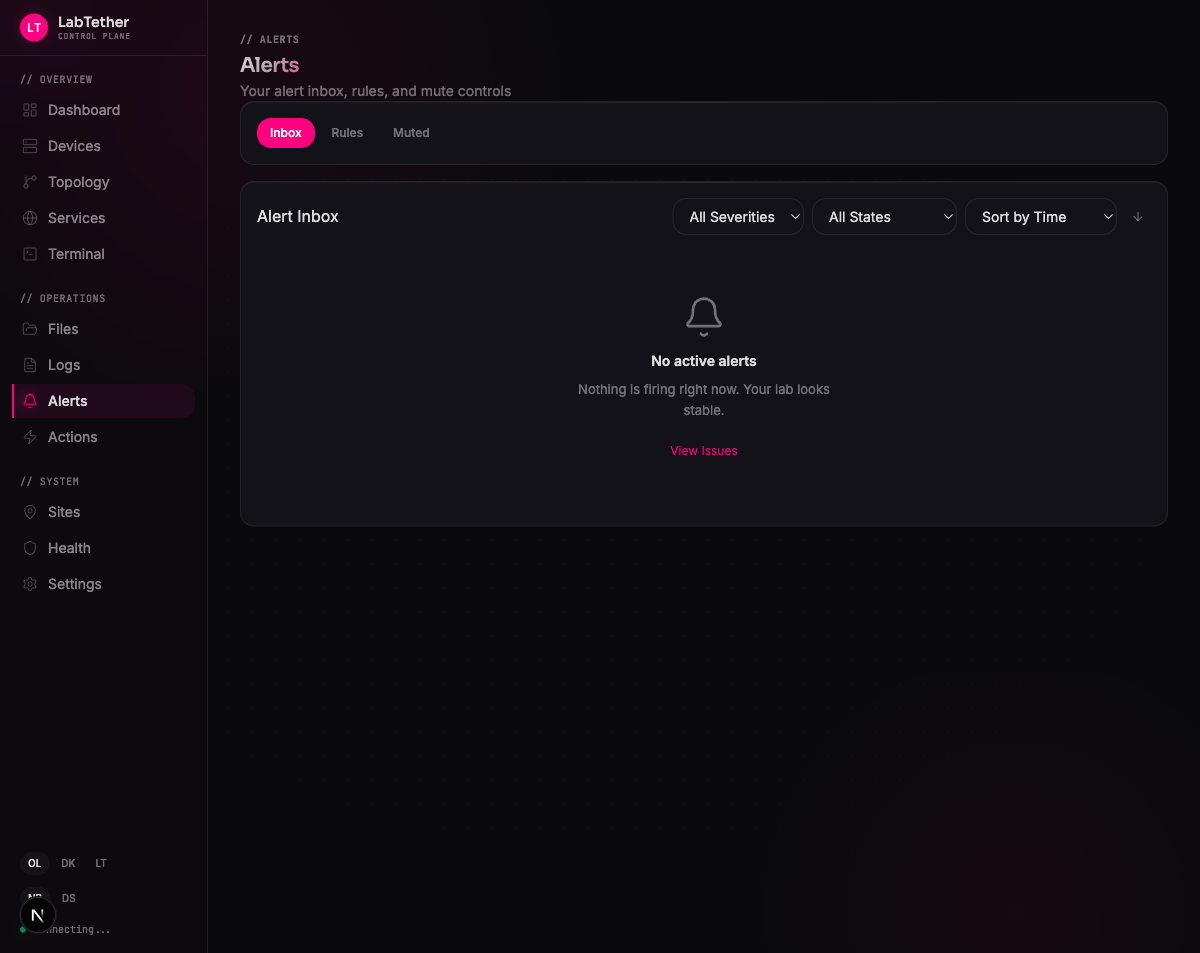Open Devices via its server icon
Screen dimensions: 1200x953
[30, 146]
